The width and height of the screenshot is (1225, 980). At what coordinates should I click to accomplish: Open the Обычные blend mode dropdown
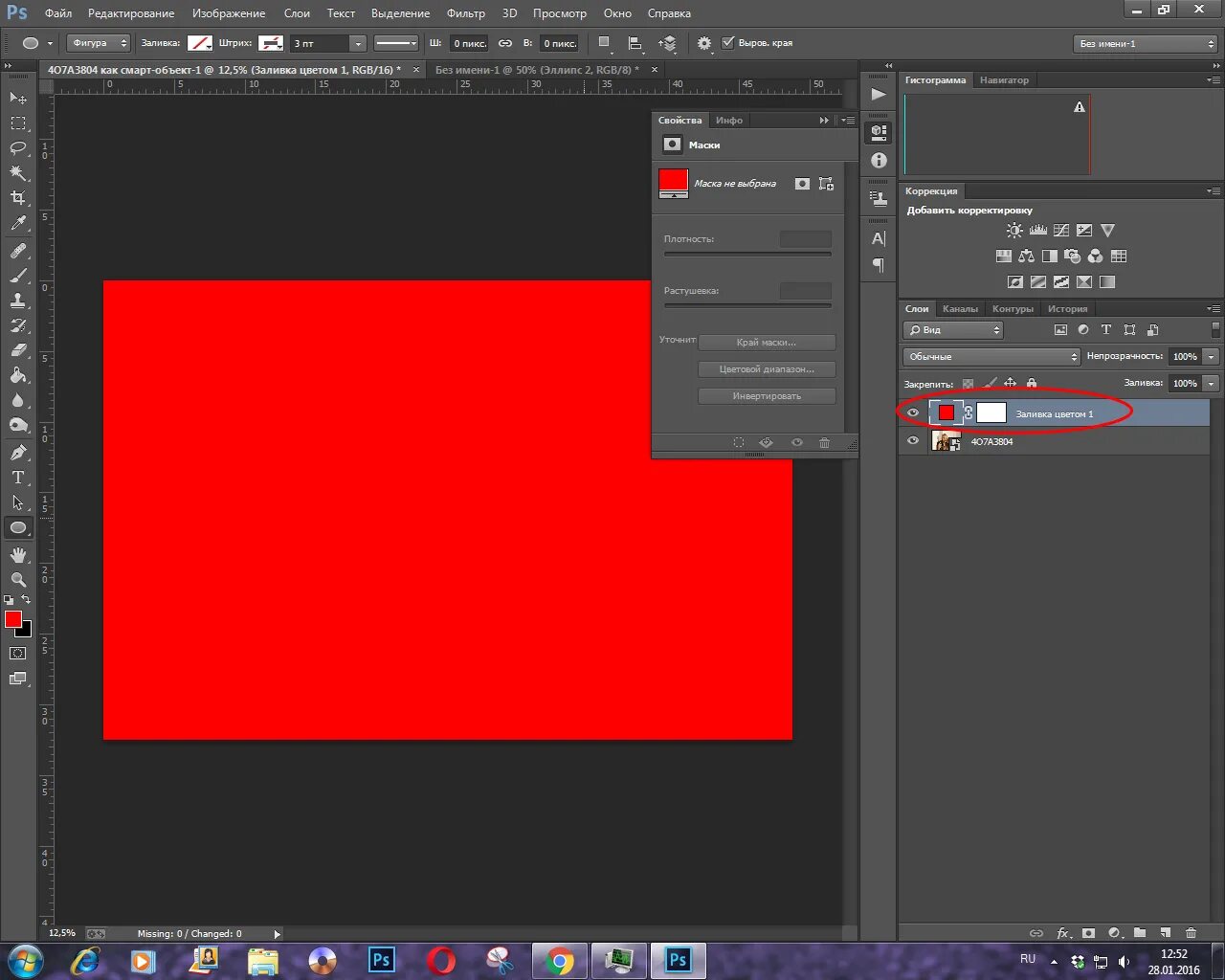(x=991, y=356)
